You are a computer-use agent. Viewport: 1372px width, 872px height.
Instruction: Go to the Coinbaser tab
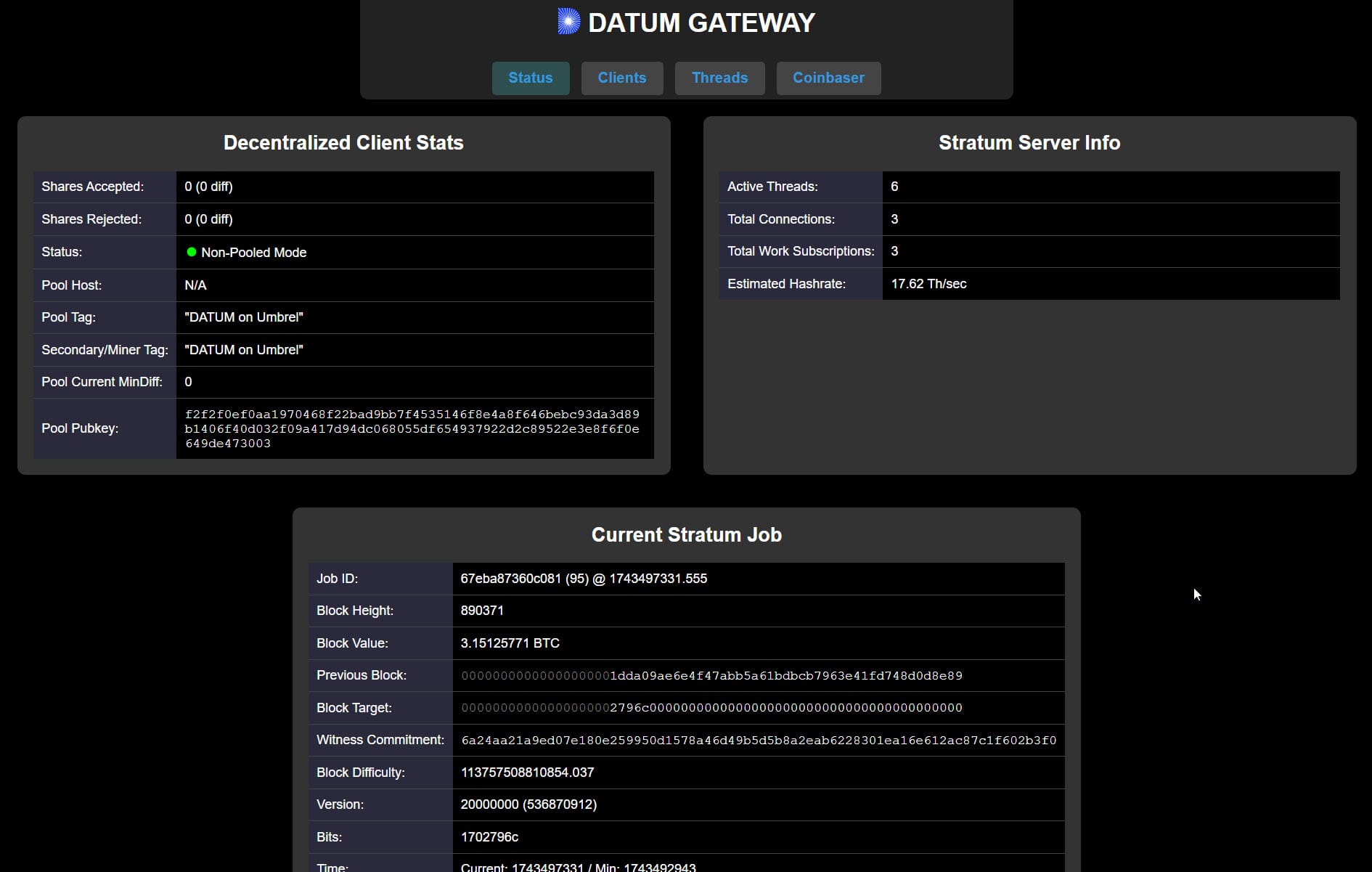click(828, 78)
